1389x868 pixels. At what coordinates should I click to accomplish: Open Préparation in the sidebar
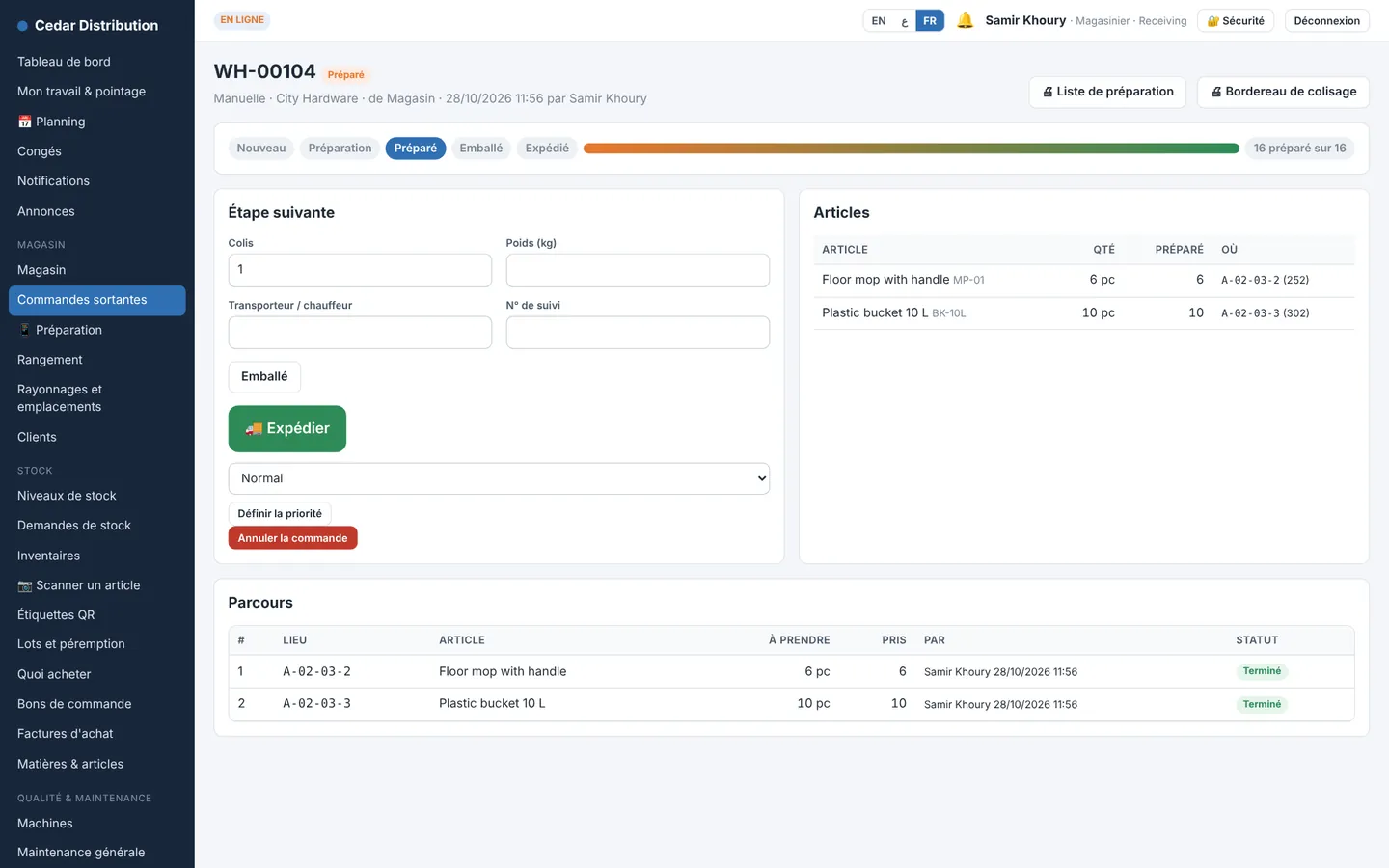click(96, 330)
